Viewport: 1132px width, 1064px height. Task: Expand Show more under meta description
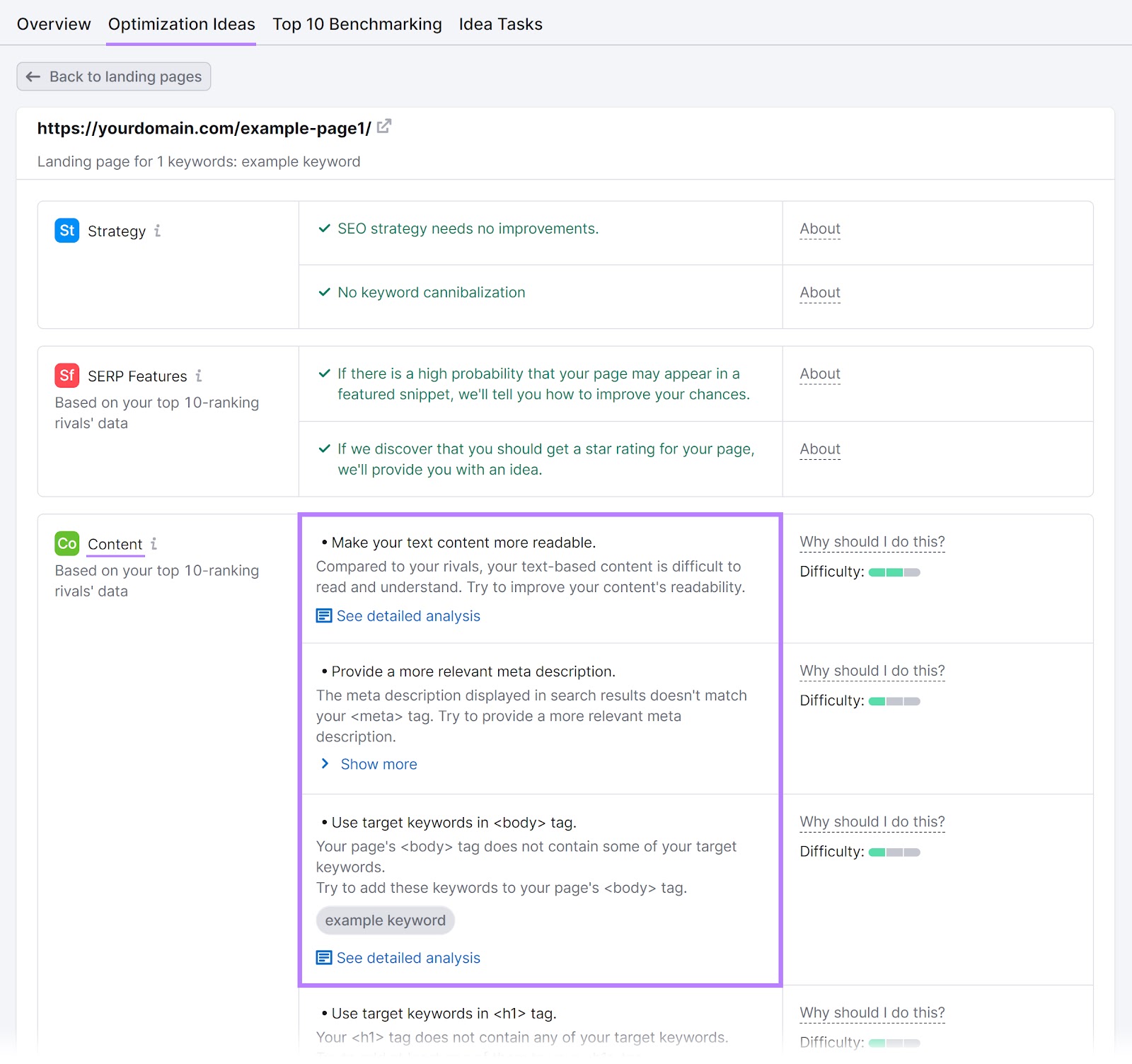pyautogui.click(x=379, y=764)
